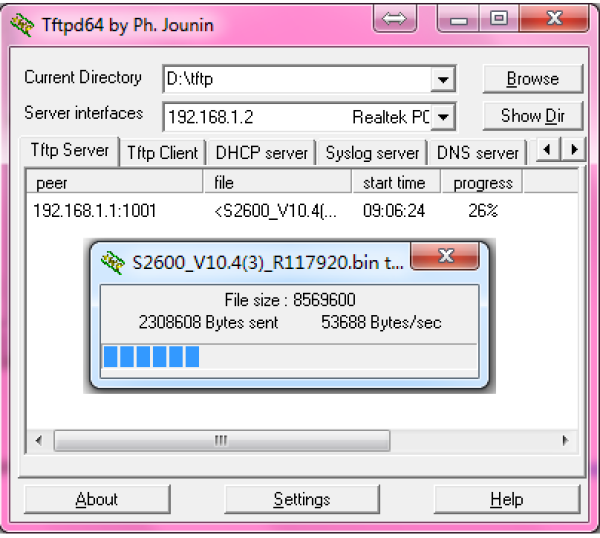Click the Browse button
The height and width of the screenshot is (538, 600).
point(533,79)
